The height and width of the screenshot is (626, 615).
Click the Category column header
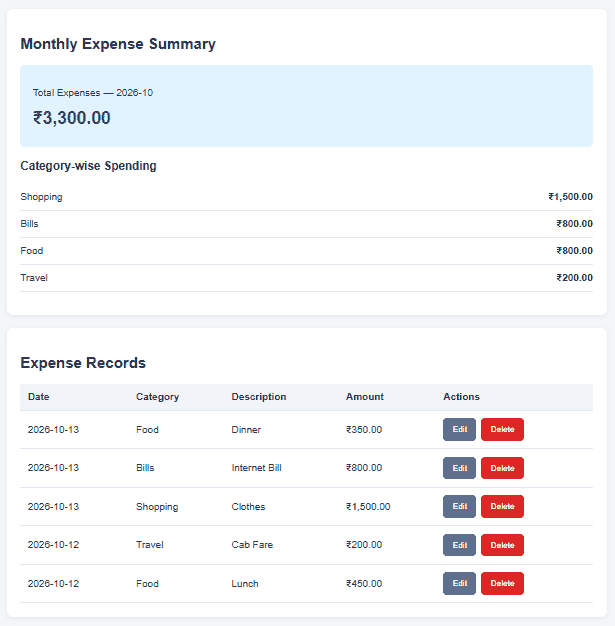(157, 397)
